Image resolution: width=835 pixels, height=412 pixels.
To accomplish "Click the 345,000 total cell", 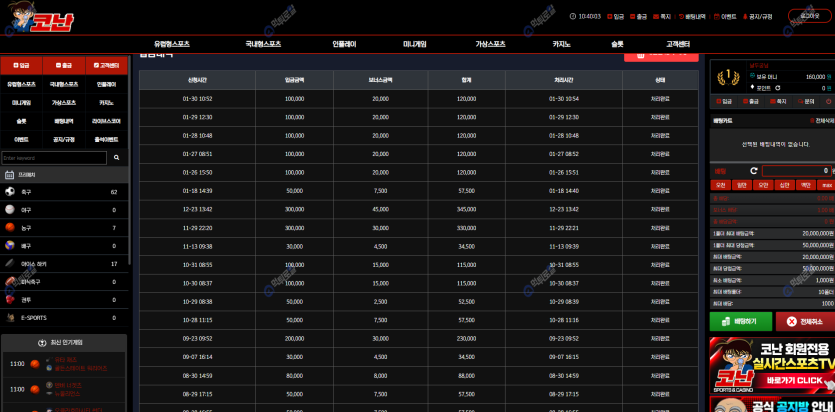I will [x=466, y=210].
